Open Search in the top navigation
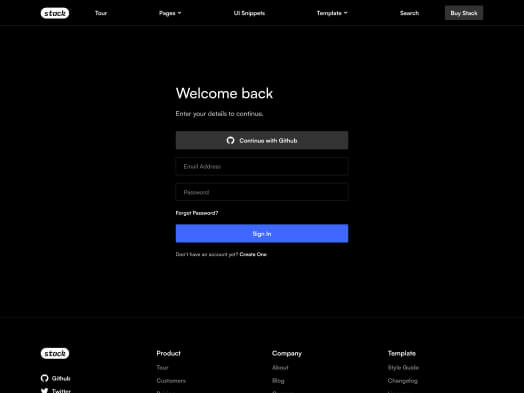The width and height of the screenshot is (524, 393). [409, 13]
